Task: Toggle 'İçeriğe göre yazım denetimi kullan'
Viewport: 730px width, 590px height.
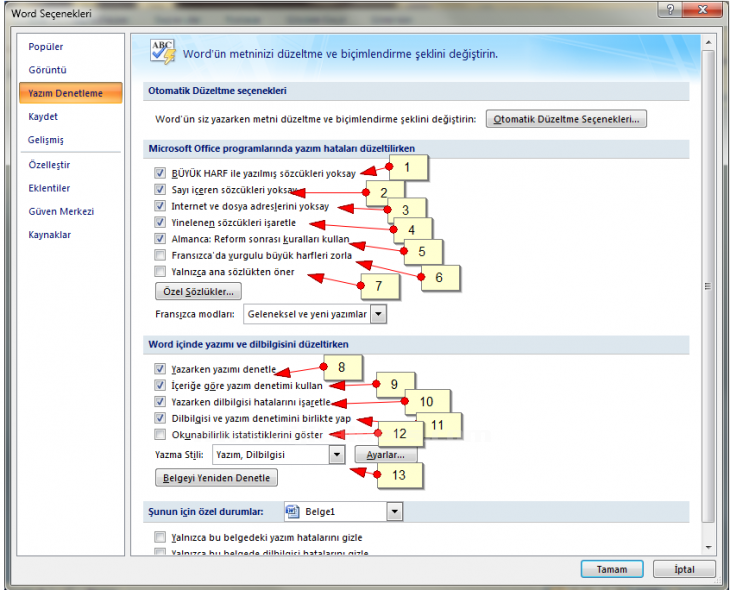Action: point(160,385)
